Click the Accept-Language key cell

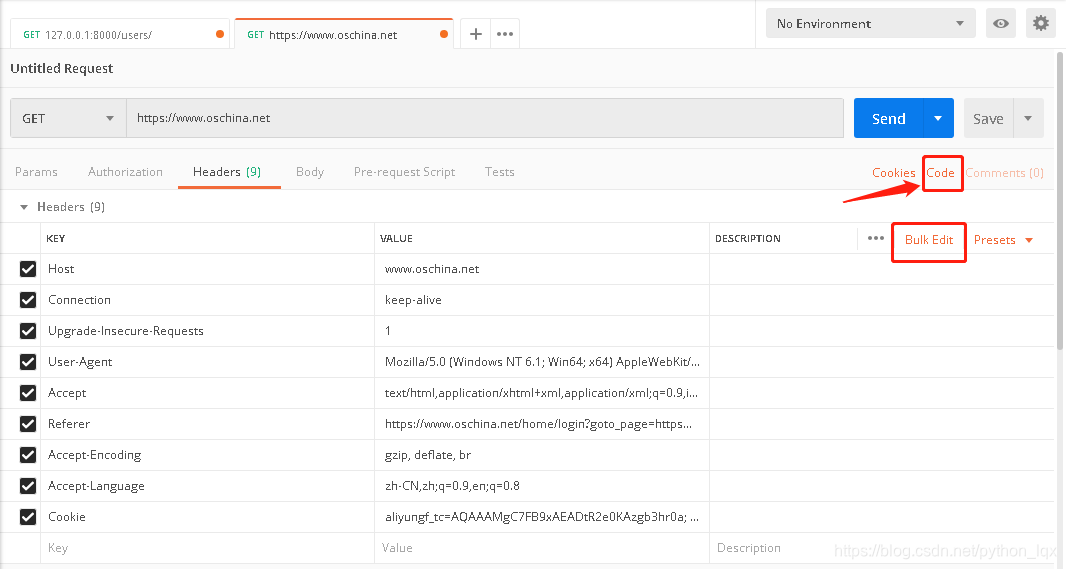point(207,486)
